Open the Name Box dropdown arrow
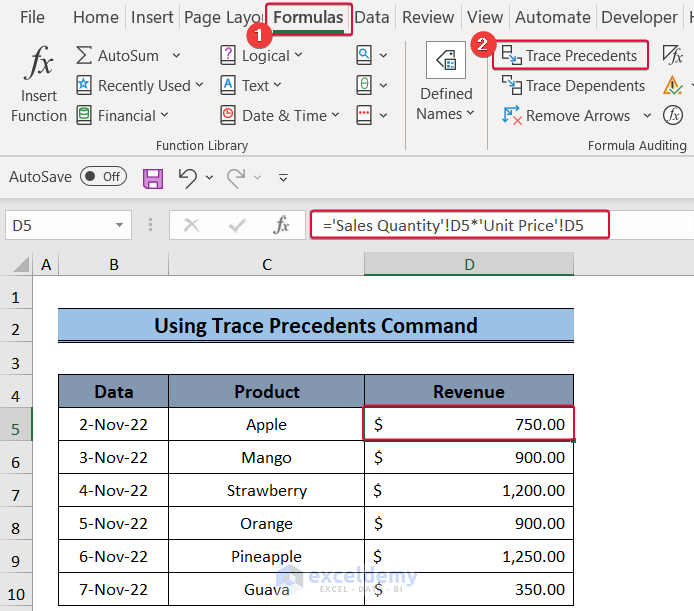This screenshot has width=694, height=611. coord(120,225)
